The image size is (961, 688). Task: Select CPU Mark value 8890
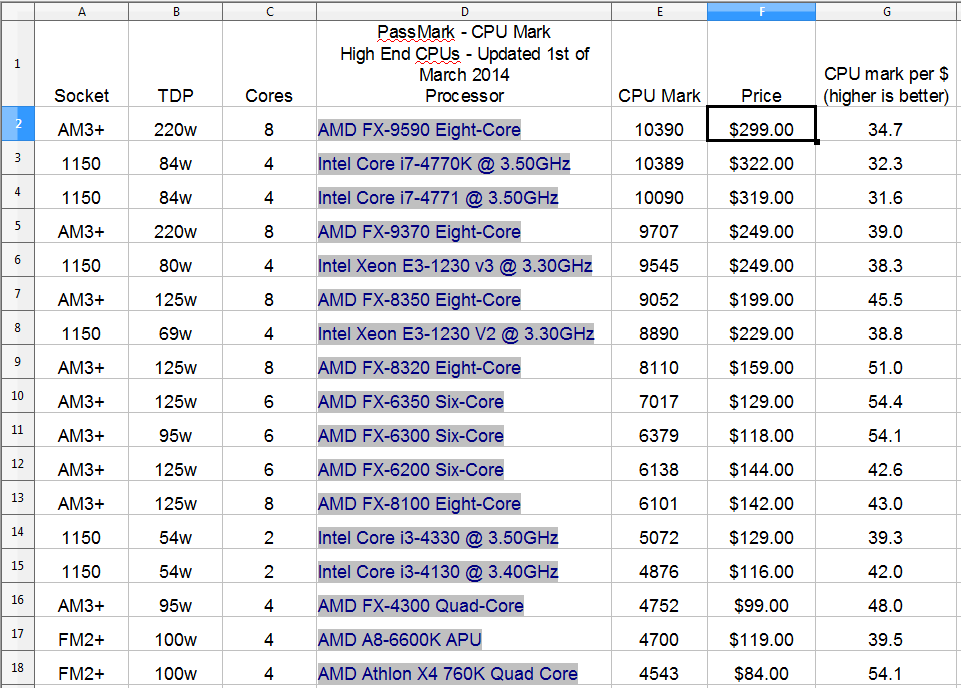coord(659,328)
